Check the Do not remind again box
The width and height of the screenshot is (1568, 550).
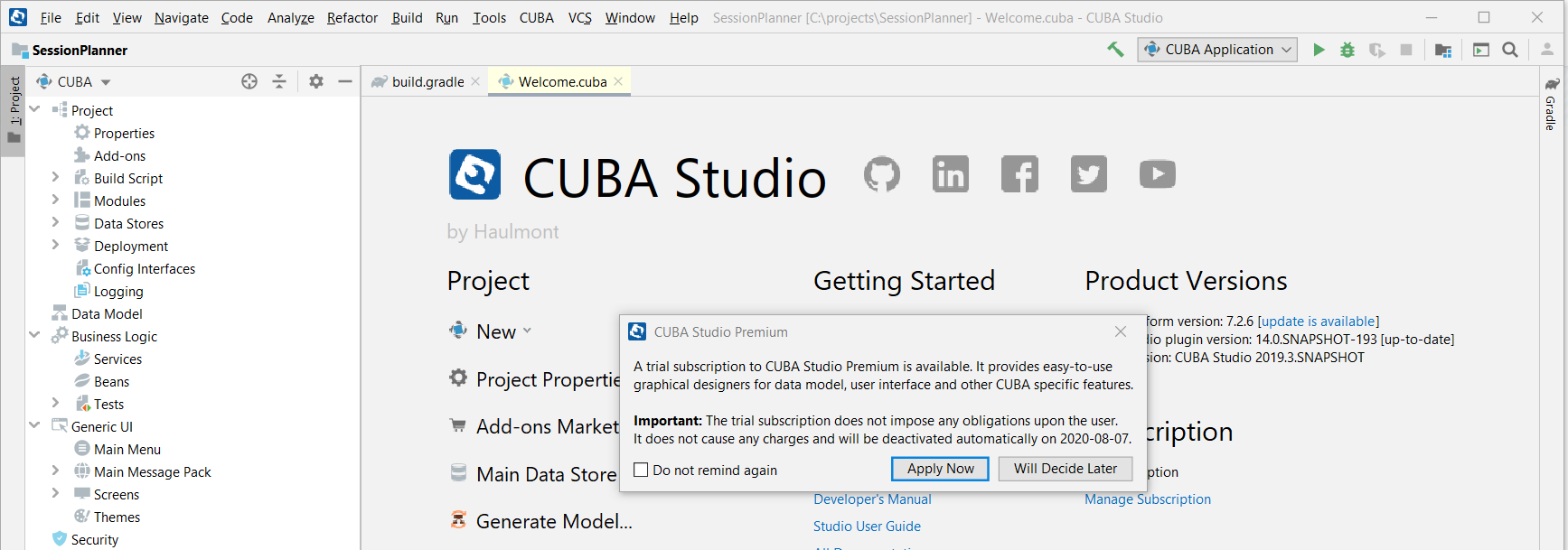click(642, 470)
